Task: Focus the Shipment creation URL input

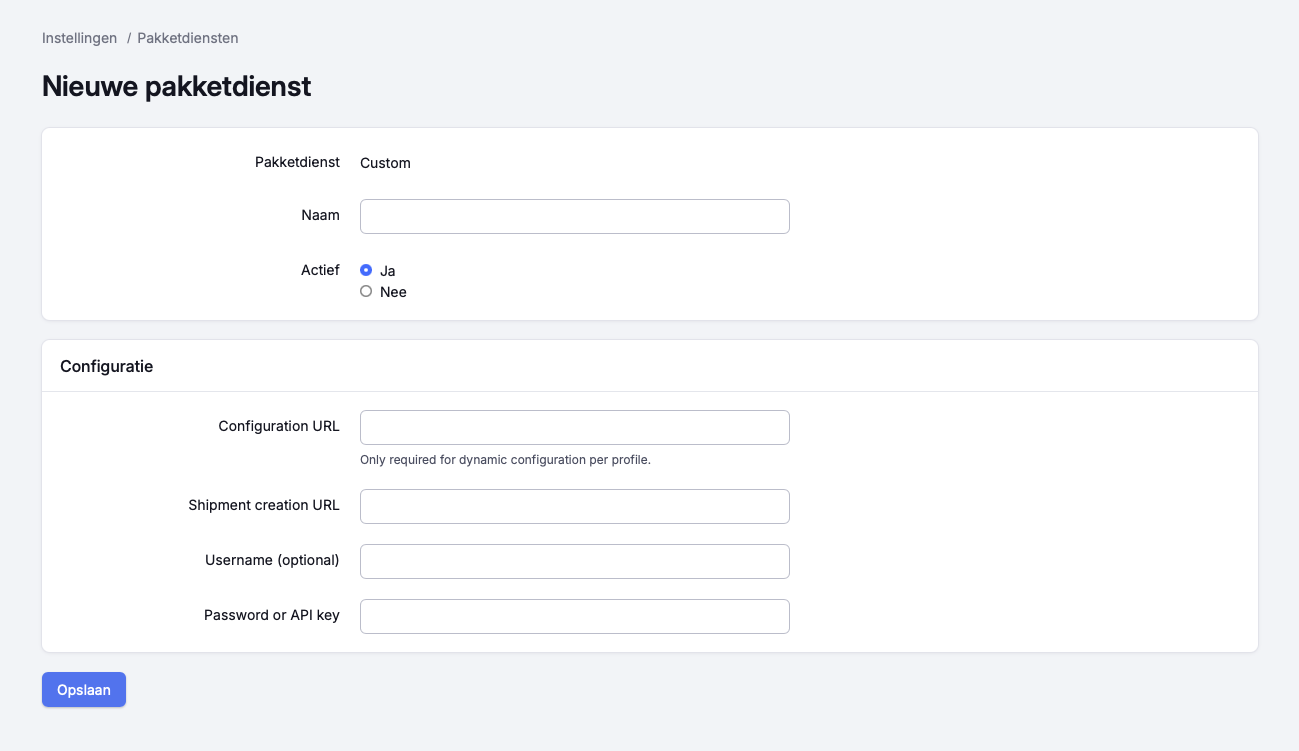Action: point(574,506)
